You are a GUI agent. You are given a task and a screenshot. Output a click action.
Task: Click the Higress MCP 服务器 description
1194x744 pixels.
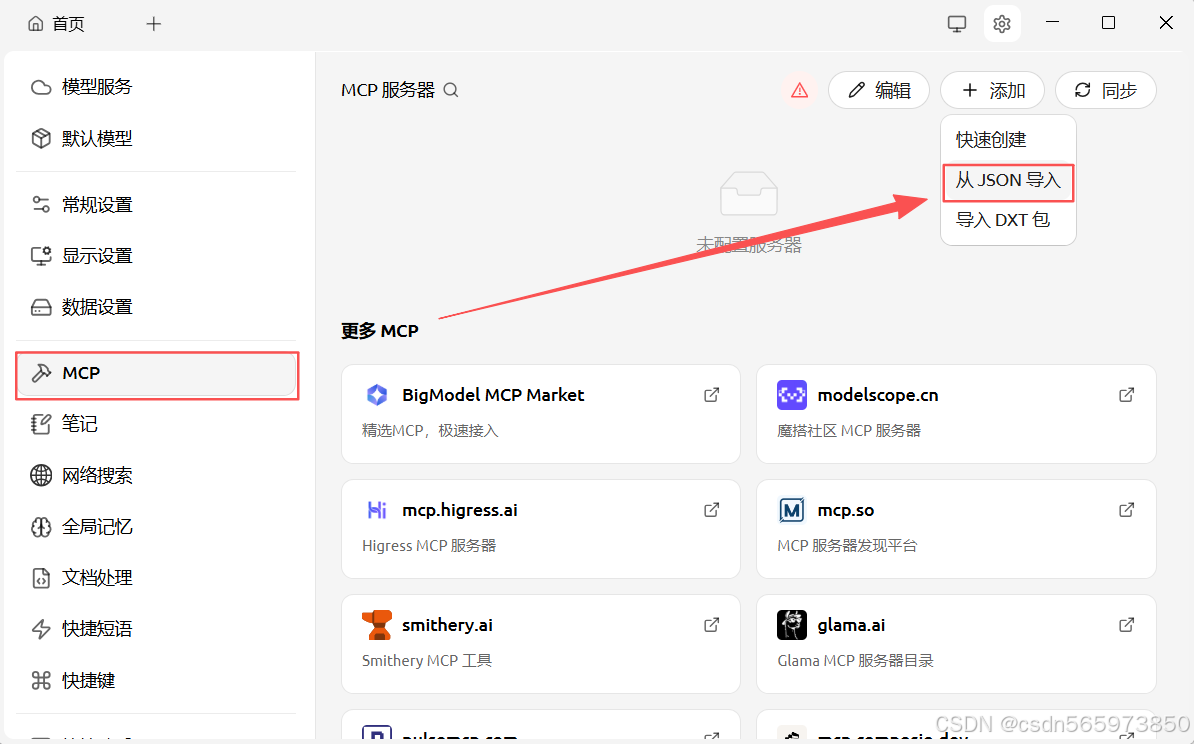(x=429, y=546)
